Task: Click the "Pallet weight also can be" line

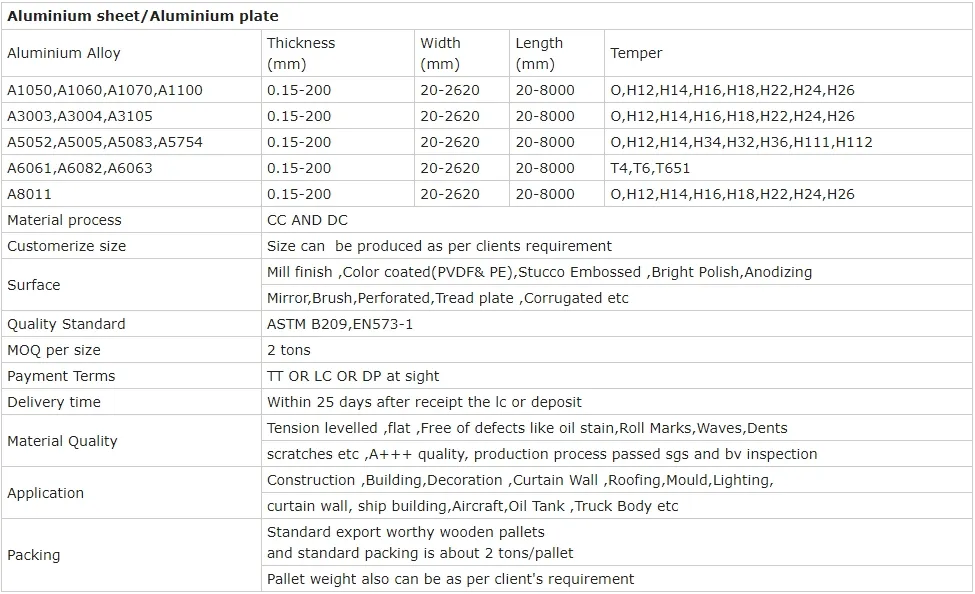Action: 450,579
